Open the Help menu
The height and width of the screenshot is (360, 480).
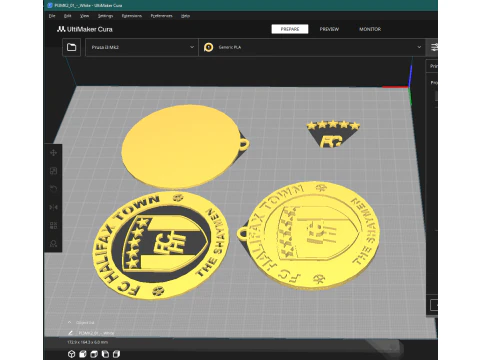(x=185, y=16)
